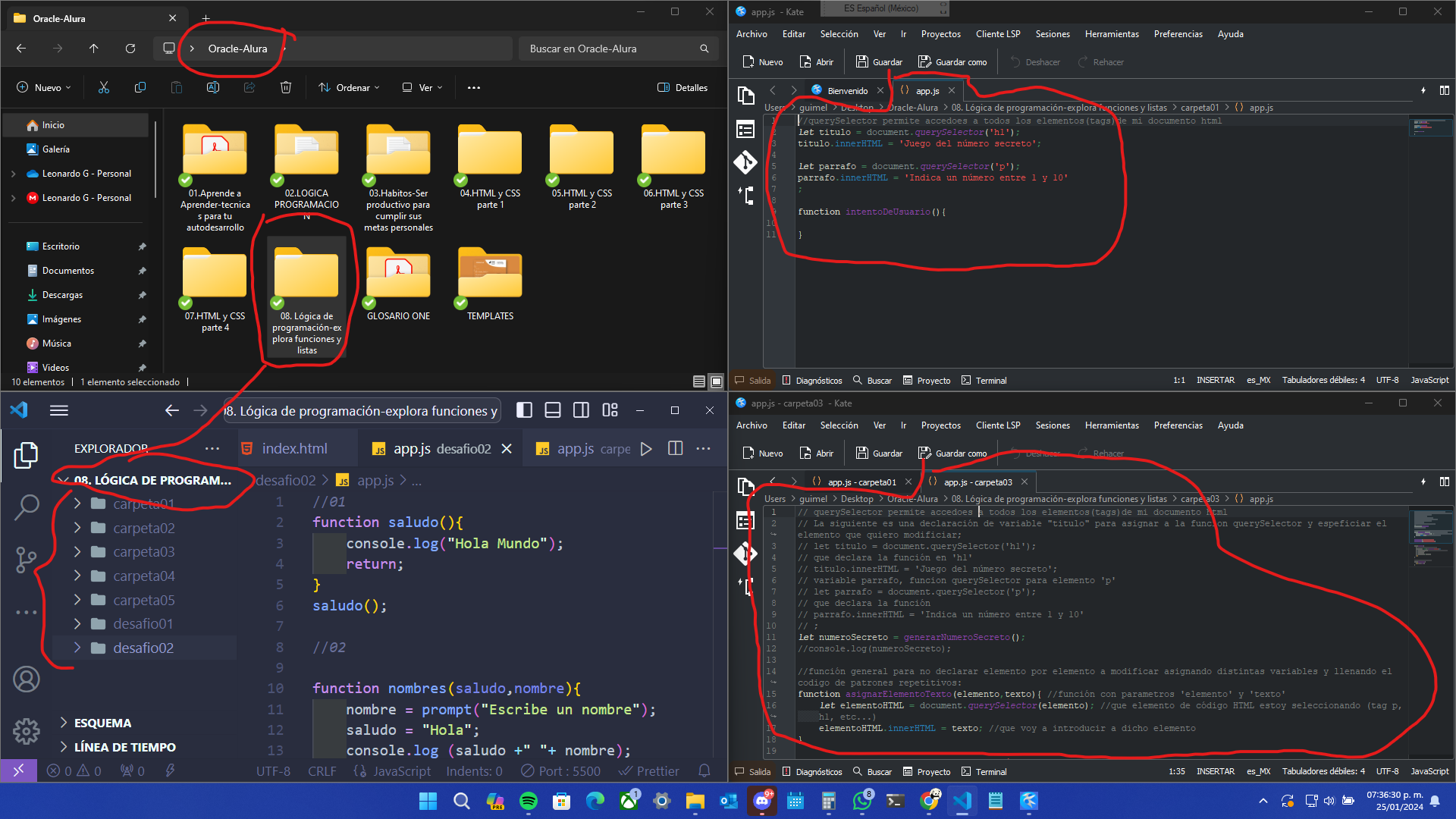Open Source Control in VS Code activity bar
The image size is (1456, 819).
tap(26, 560)
